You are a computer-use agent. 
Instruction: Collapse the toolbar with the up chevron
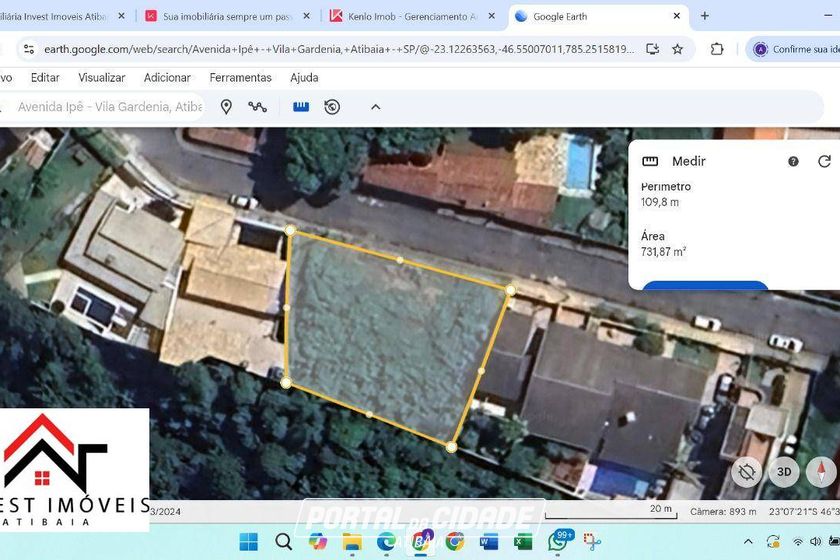point(376,107)
